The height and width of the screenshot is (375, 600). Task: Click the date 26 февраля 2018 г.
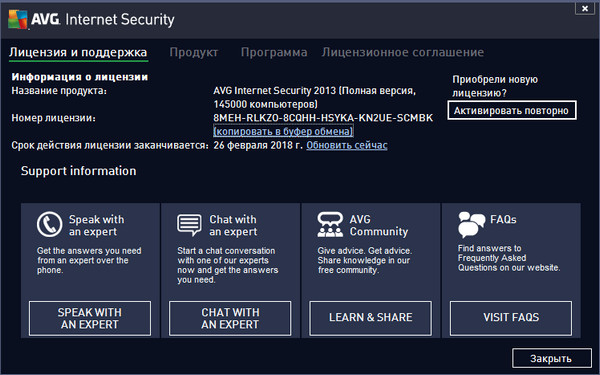[x=258, y=145]
